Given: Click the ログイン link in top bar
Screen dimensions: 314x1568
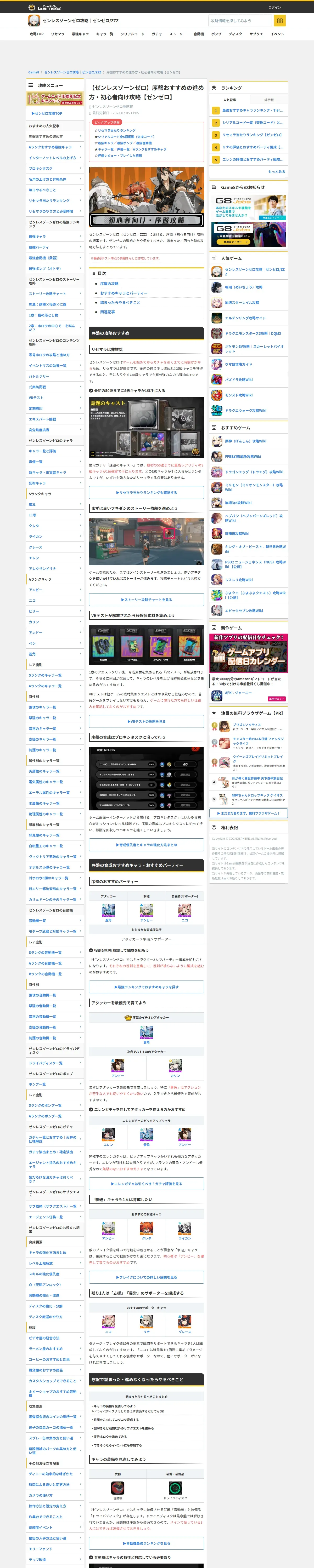Looking at the screenshot, I should (275, 7).
